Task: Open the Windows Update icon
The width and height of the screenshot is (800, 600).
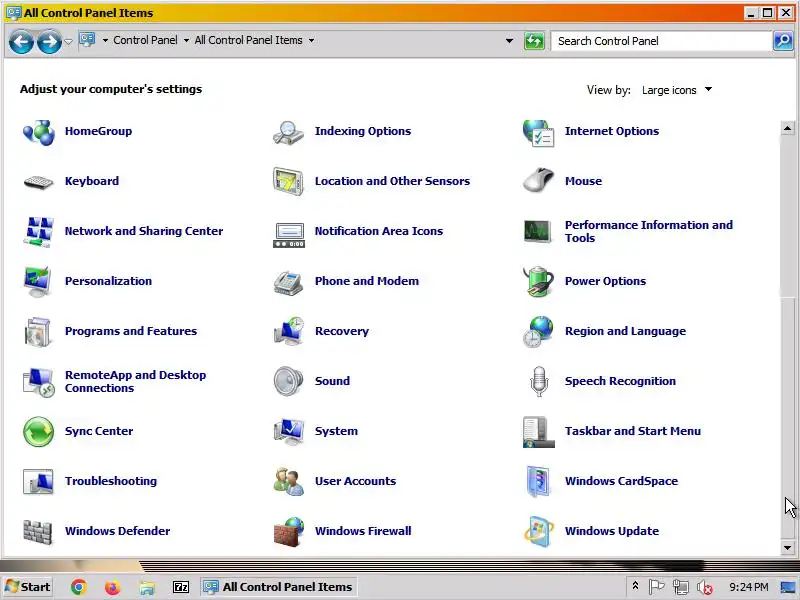Action: [x=539, y=532]
